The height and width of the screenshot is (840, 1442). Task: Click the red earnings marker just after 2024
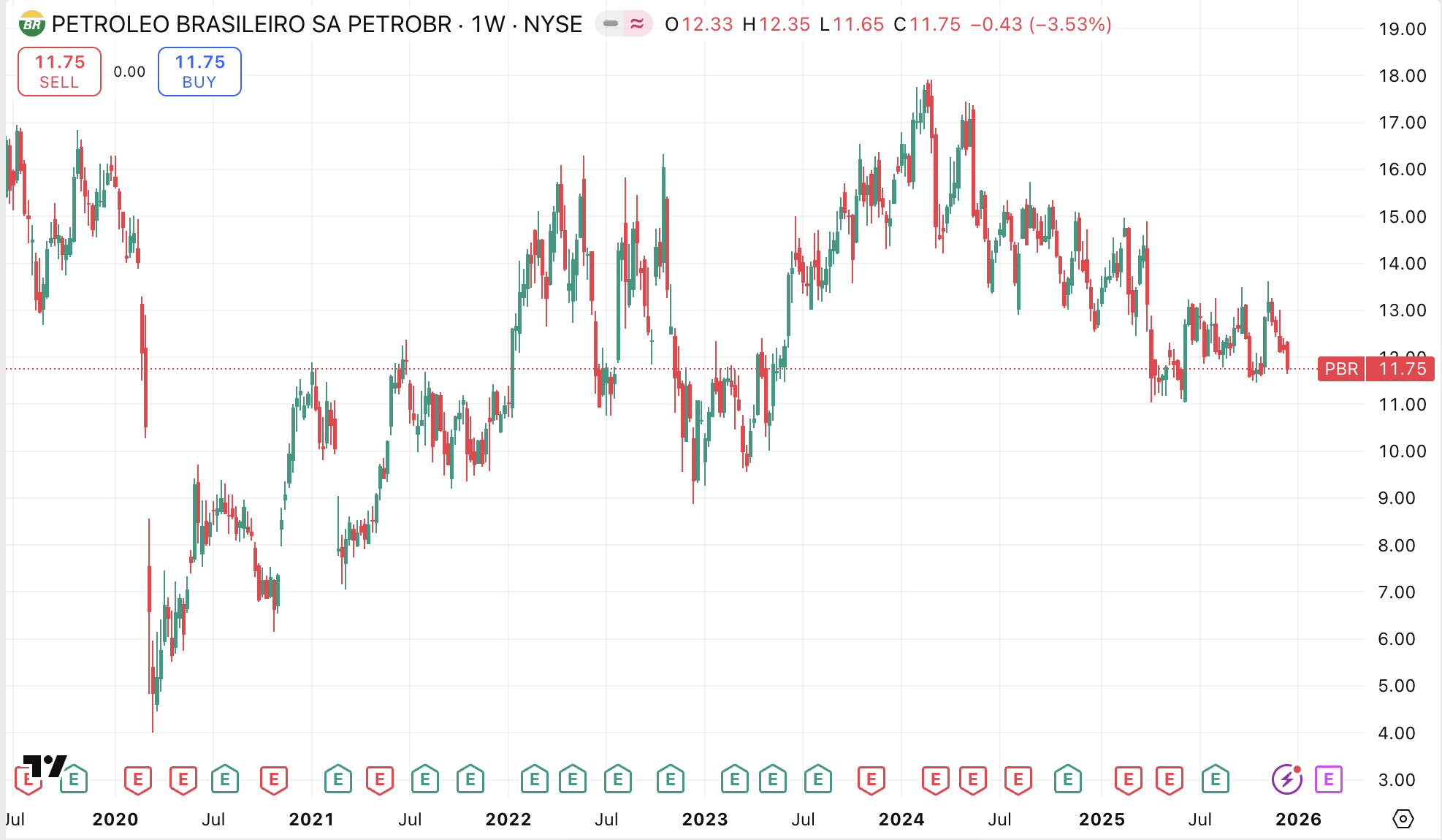935,779
